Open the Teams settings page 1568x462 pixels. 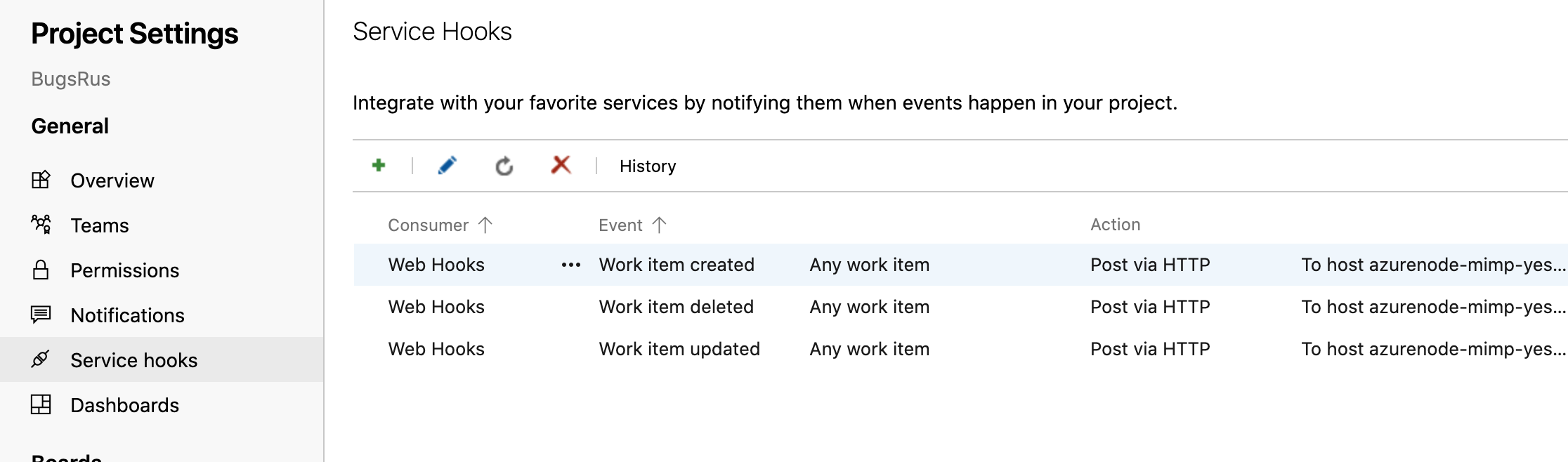click(x=100, y=225)
